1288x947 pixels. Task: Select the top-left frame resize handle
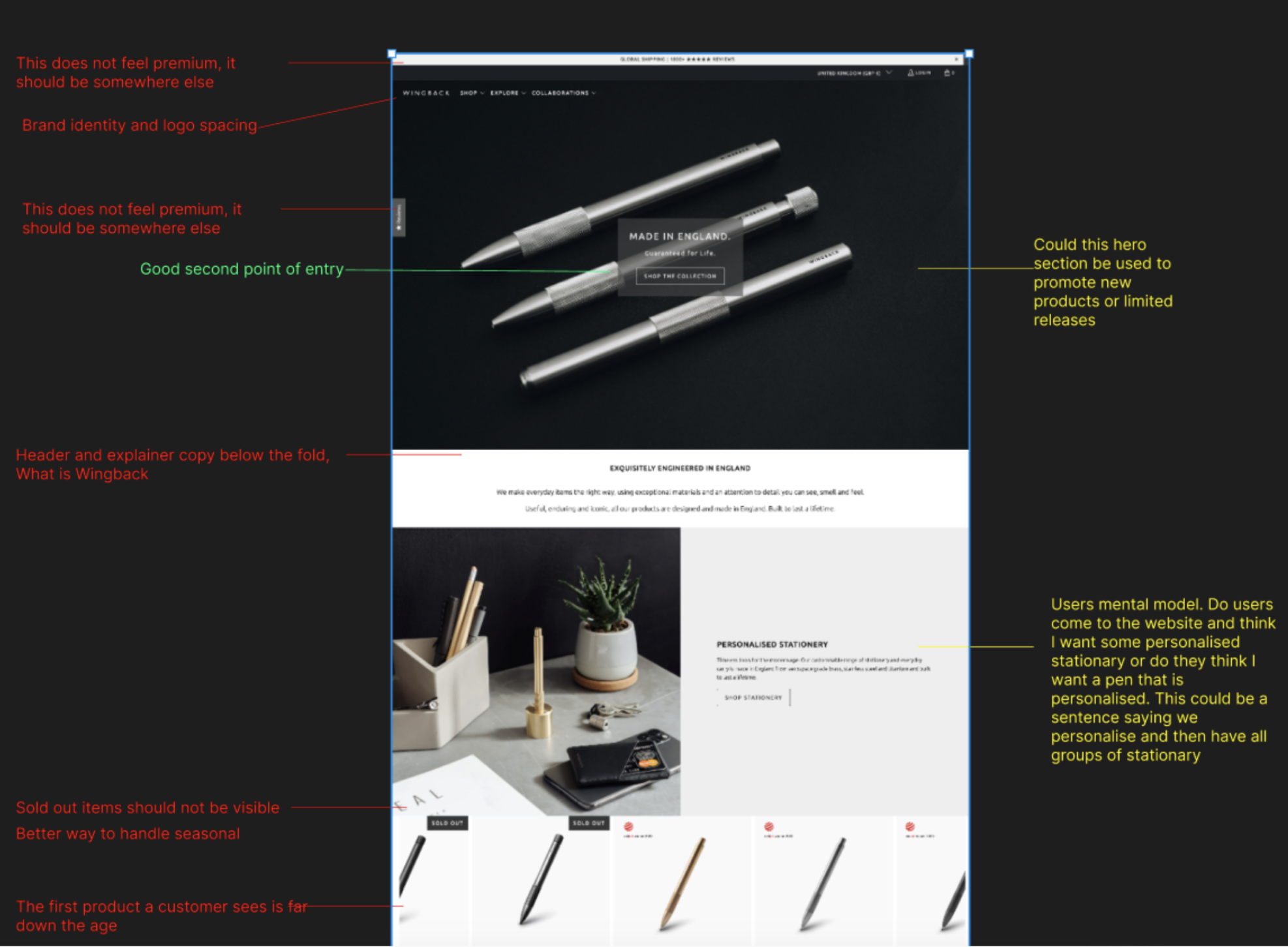[x=391, y=53]
